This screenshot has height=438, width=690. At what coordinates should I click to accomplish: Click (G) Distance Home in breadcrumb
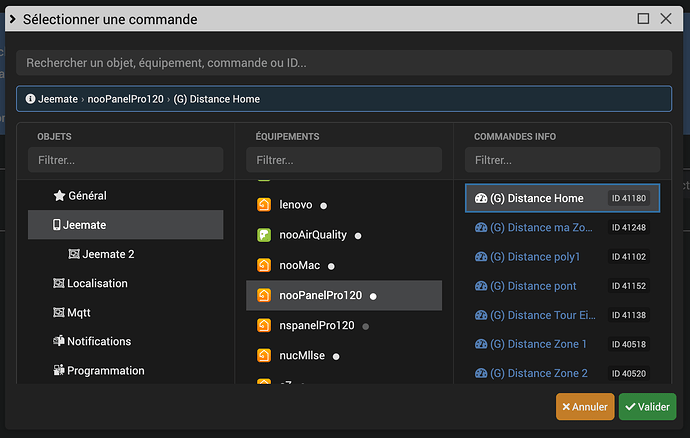[x=217, y=99]
